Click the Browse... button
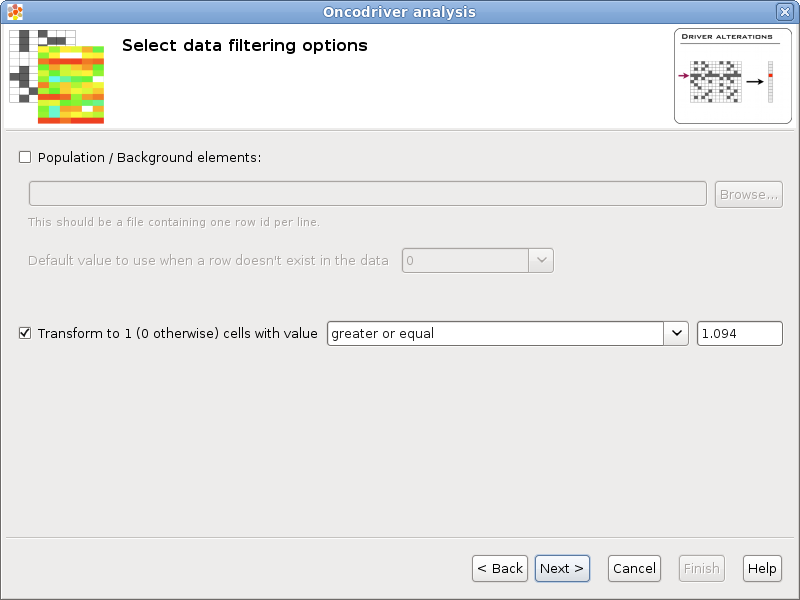 point(748,194)
